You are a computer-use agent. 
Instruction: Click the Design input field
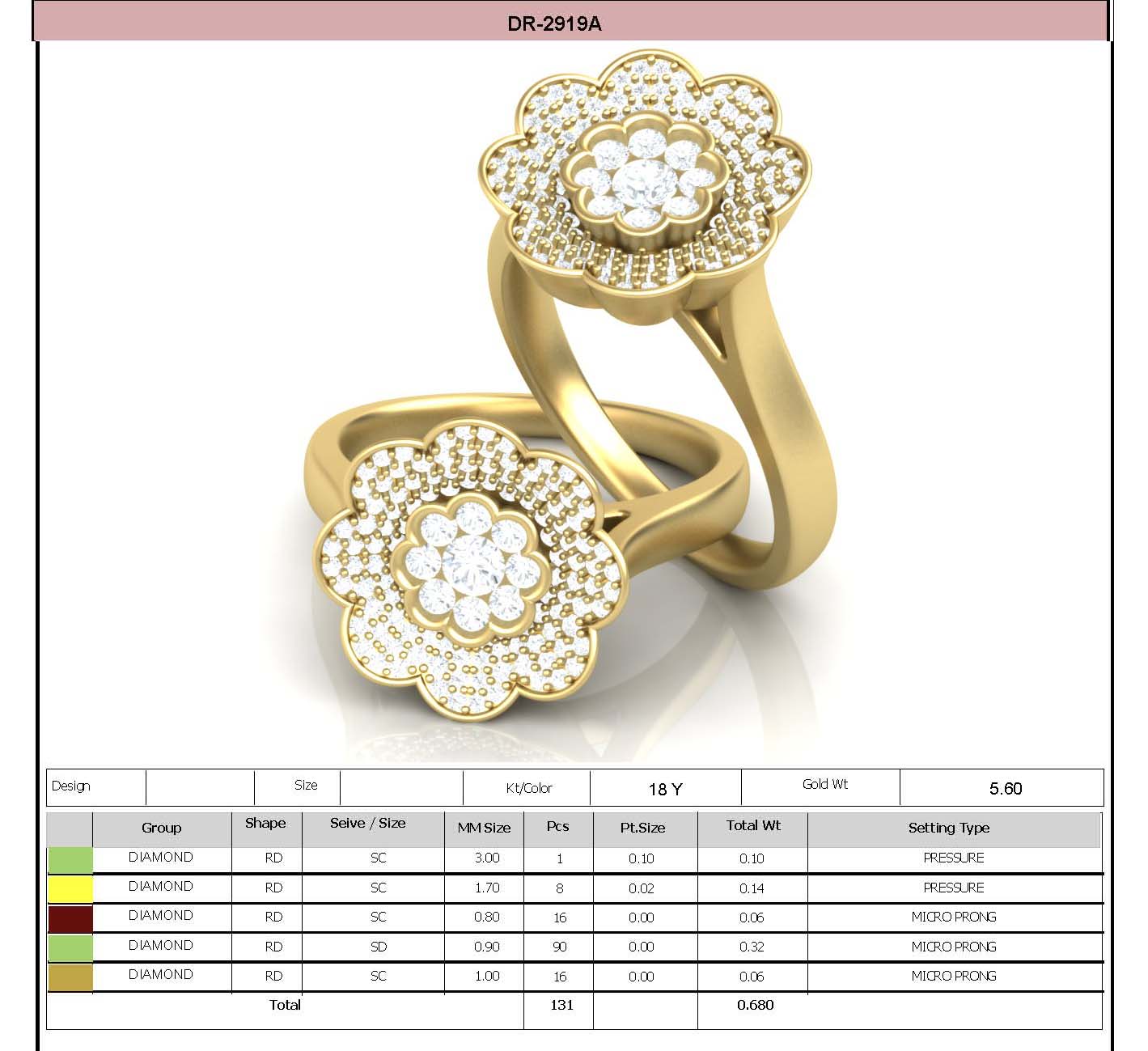coord(198,786)
